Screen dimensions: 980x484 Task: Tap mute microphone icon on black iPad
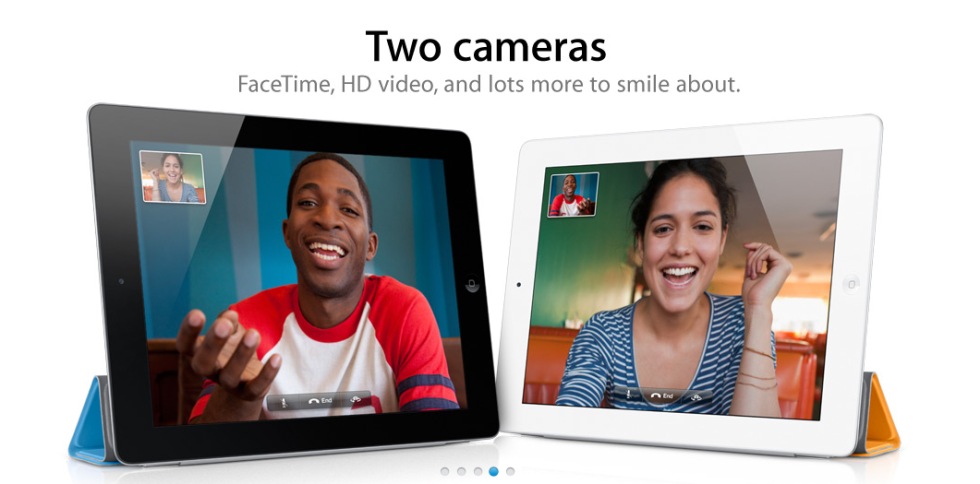283,401
